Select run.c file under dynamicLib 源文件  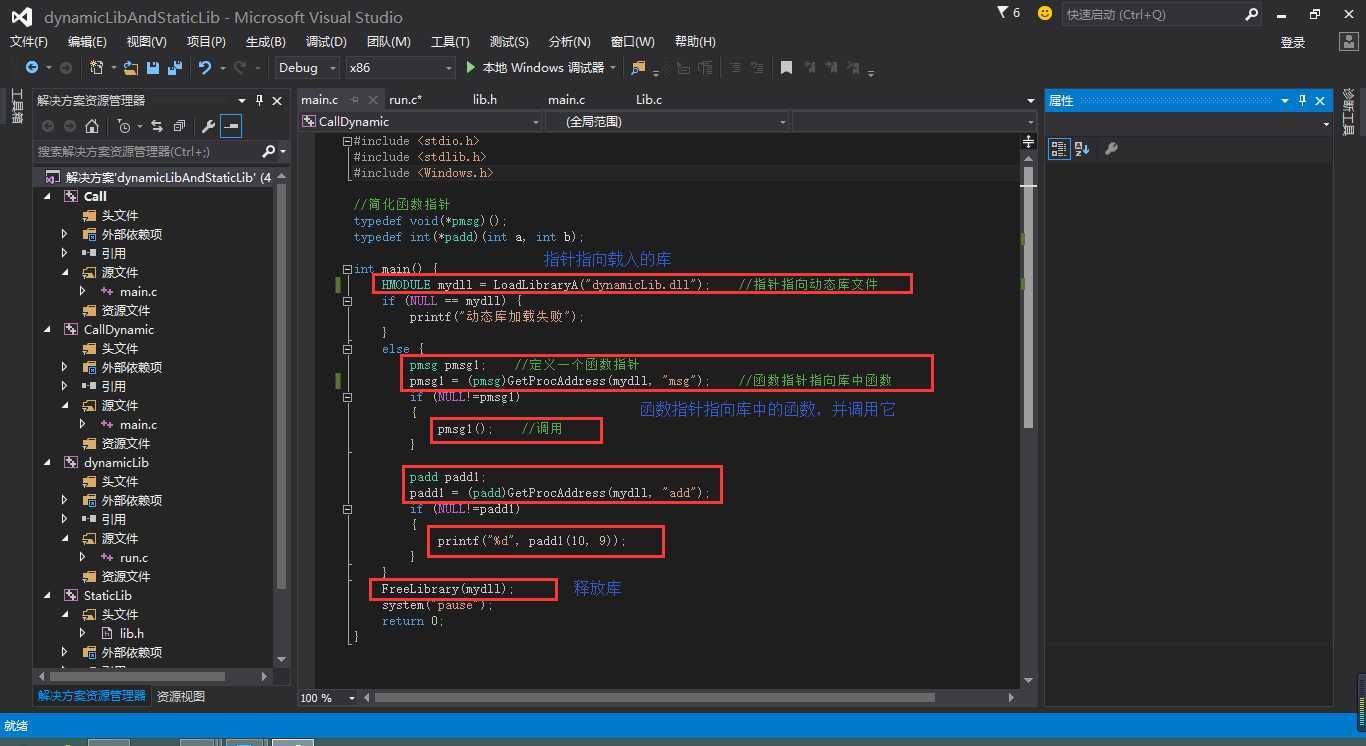(134, 558)
